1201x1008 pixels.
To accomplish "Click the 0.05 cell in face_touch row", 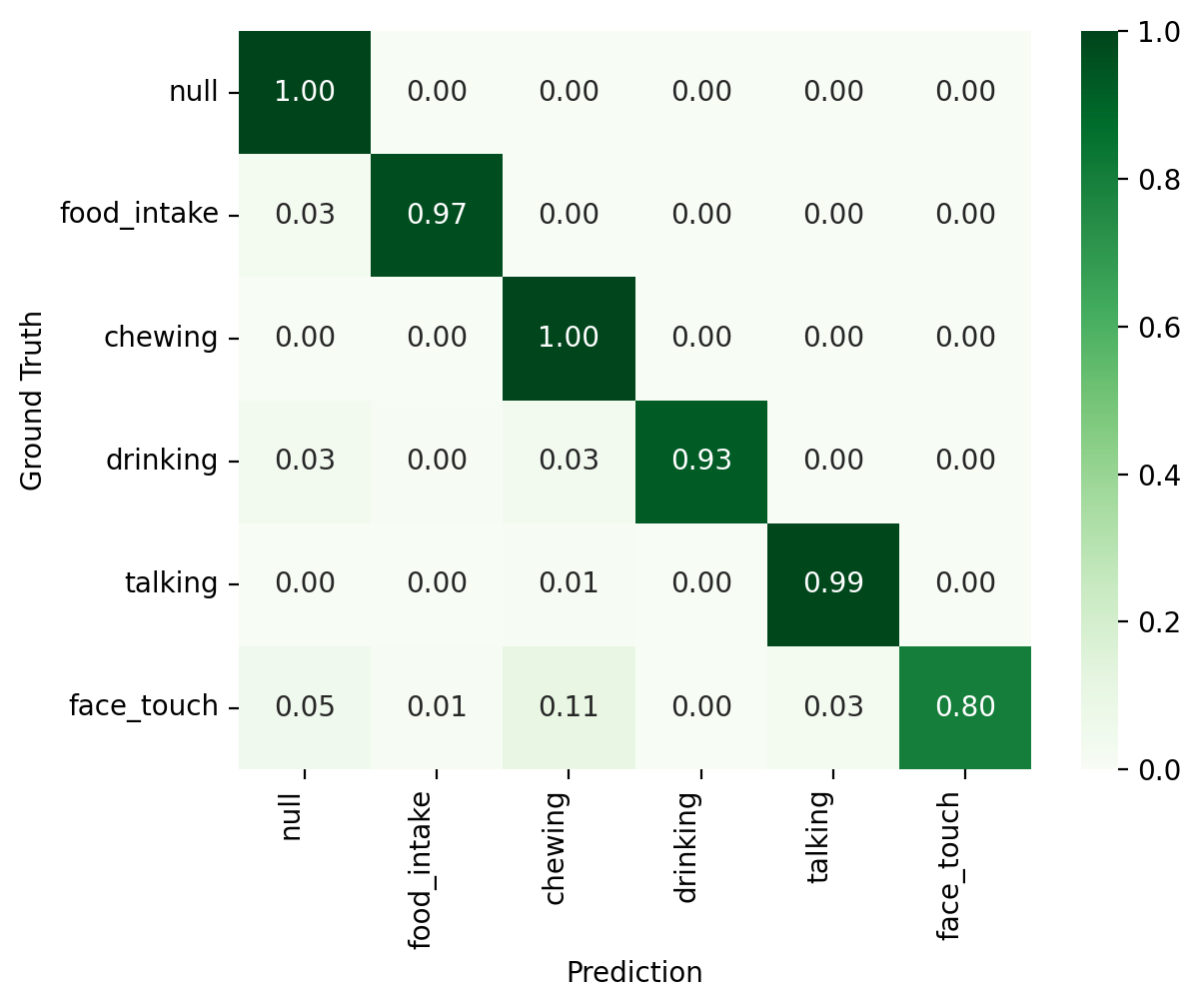I will coord(305,707).
